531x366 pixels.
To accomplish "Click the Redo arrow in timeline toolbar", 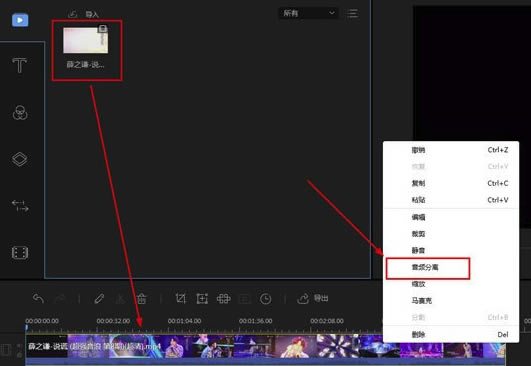I will click(61, 299).
